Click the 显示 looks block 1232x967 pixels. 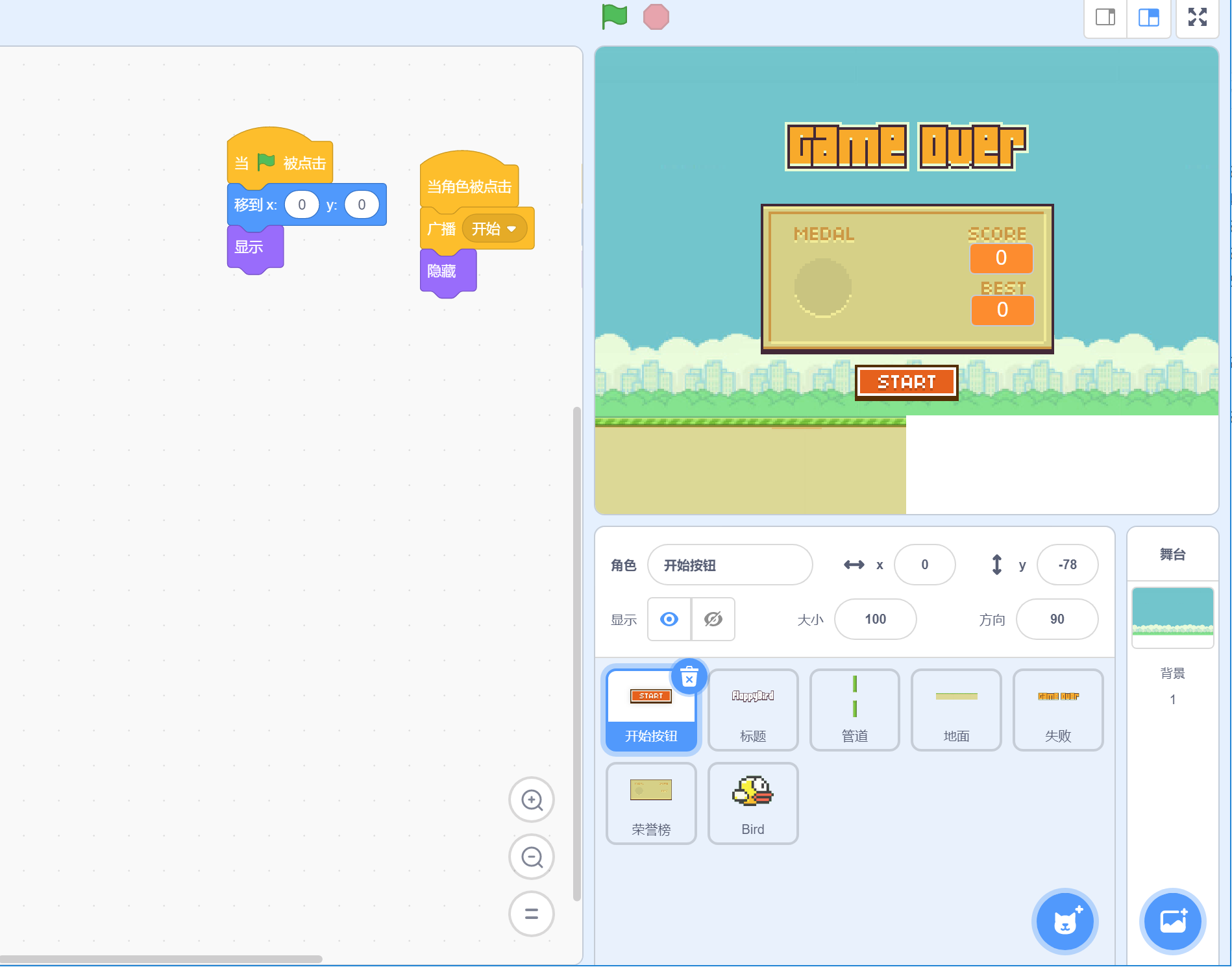(255, 247)
